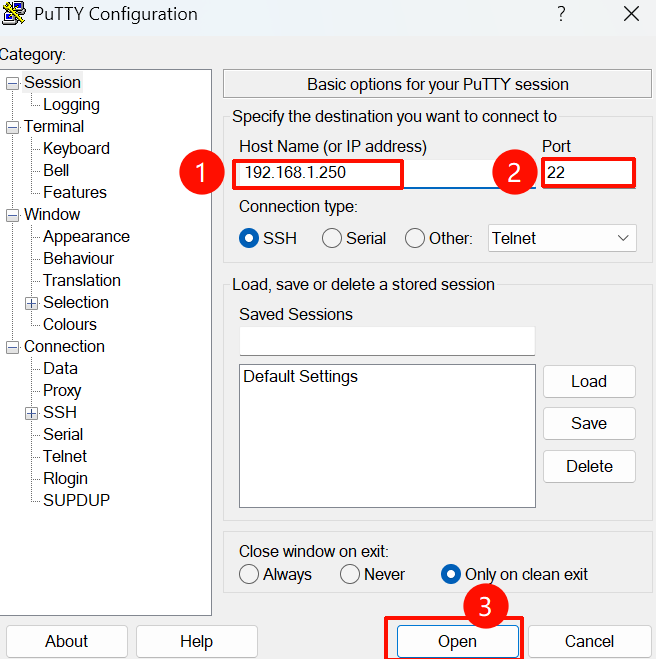Open the Telnet protocol dropdown
656x659 pixels.
pyautogui.click(x=562, y=238)
